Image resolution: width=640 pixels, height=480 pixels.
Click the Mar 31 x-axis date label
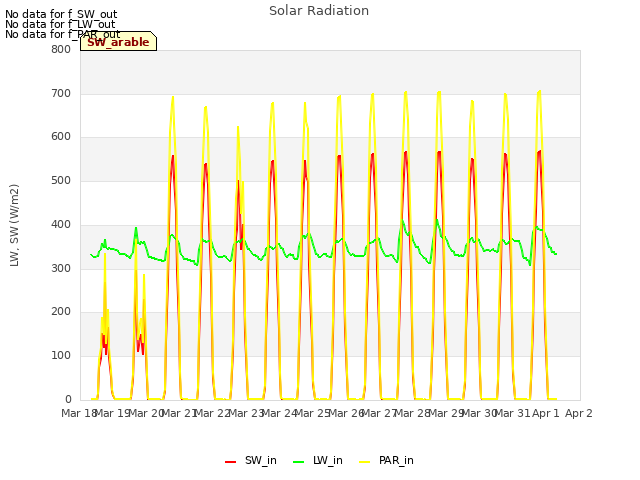[513, 413]
